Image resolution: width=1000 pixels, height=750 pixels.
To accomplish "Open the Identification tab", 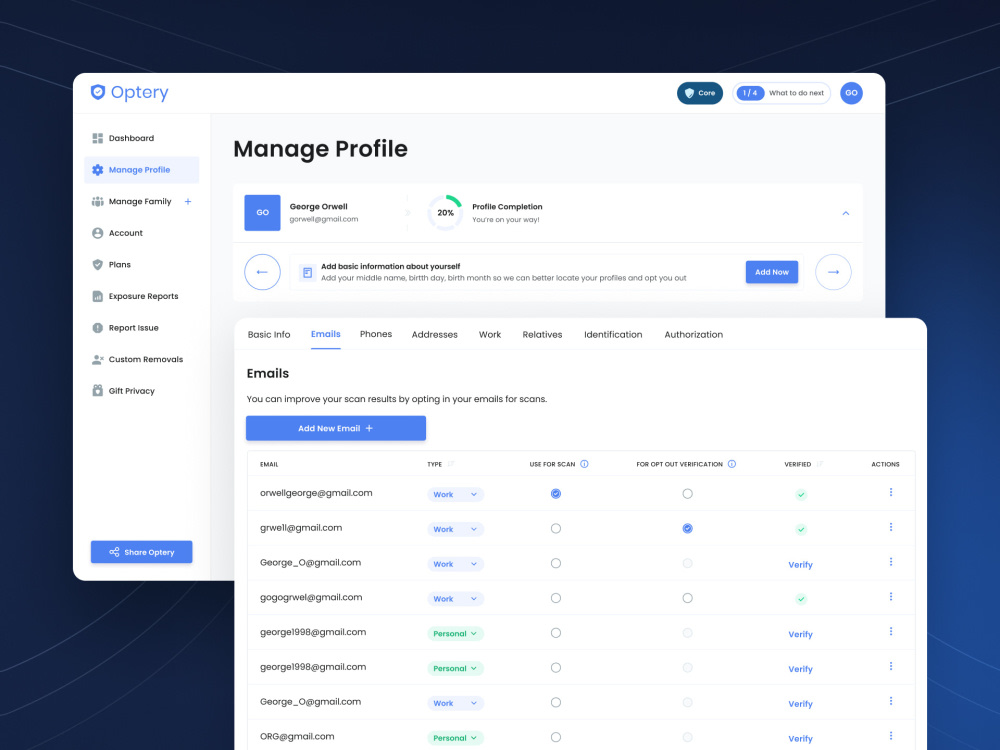I will [x=614, y=335].
